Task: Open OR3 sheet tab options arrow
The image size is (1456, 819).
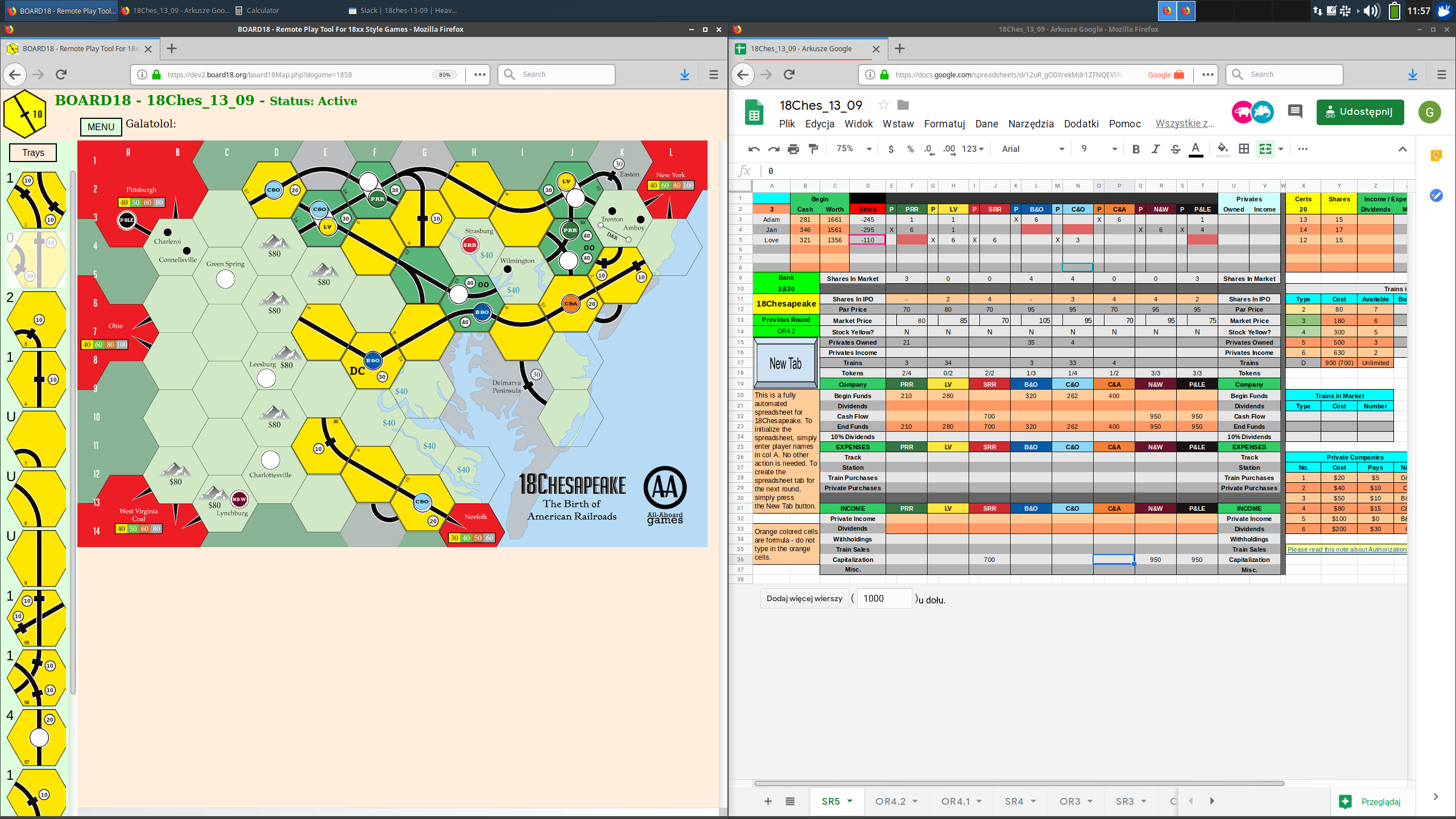Action: tap(1090, 801)
